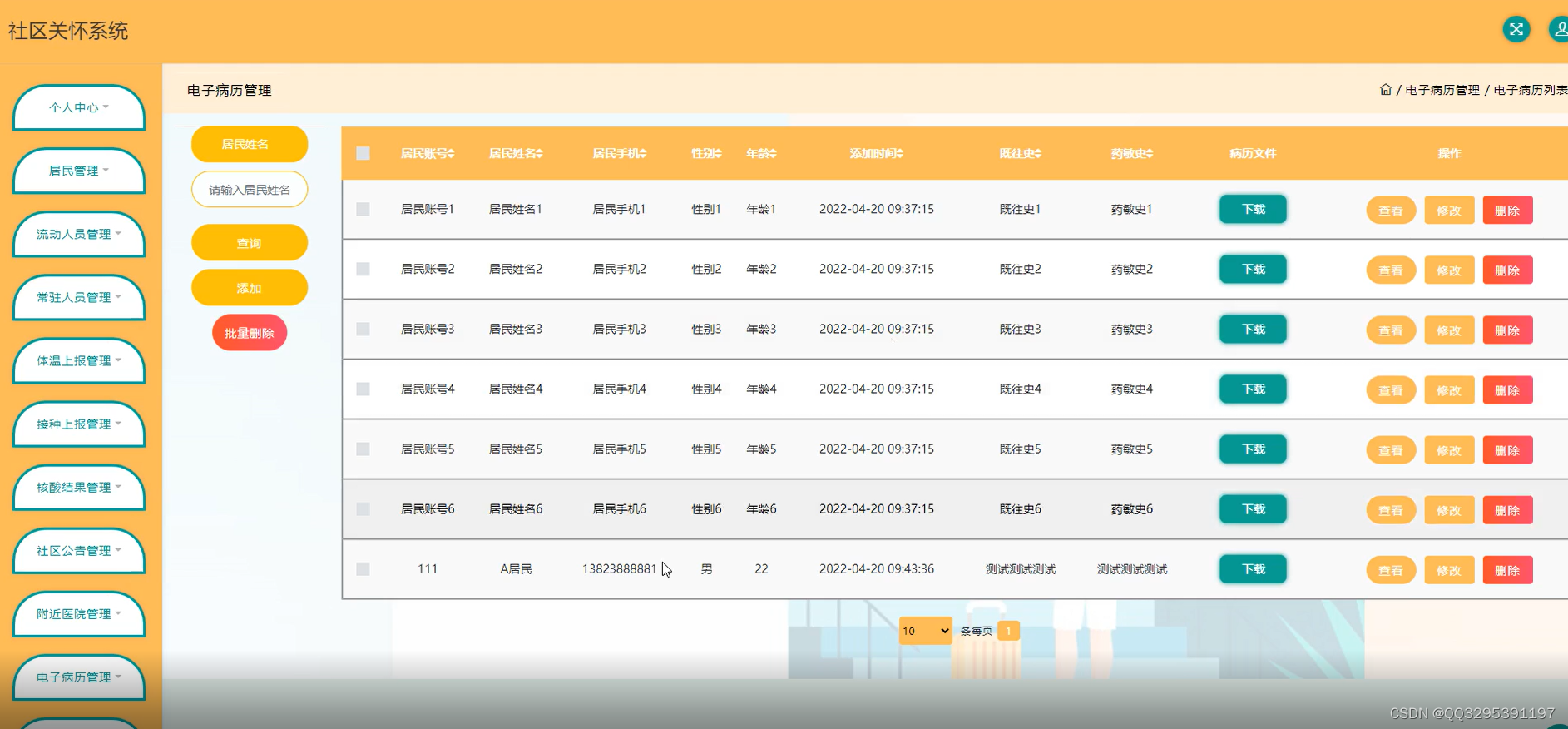Expand the 常驻人员管理 sidebar menu
This screenshot has height=729, width=1568.
pyautogui.click(x=79, y=297)
